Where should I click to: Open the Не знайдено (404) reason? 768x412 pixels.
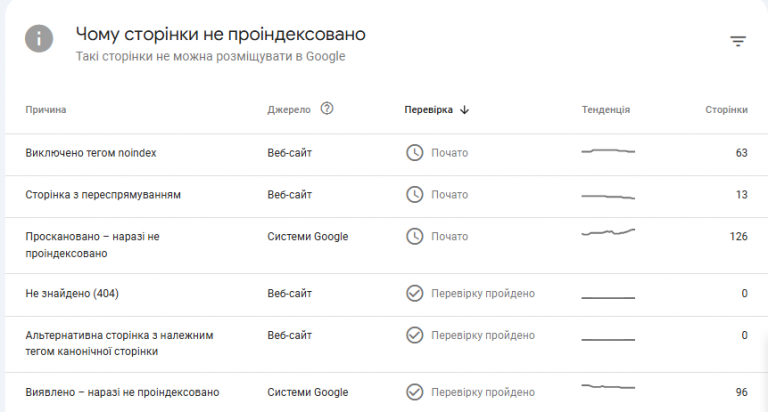coord(72,293)
